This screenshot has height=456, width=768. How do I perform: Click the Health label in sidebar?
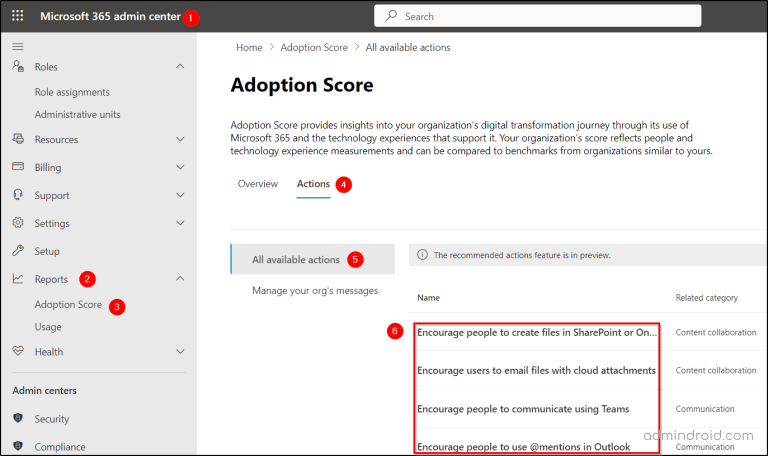(x=48, y=352)
